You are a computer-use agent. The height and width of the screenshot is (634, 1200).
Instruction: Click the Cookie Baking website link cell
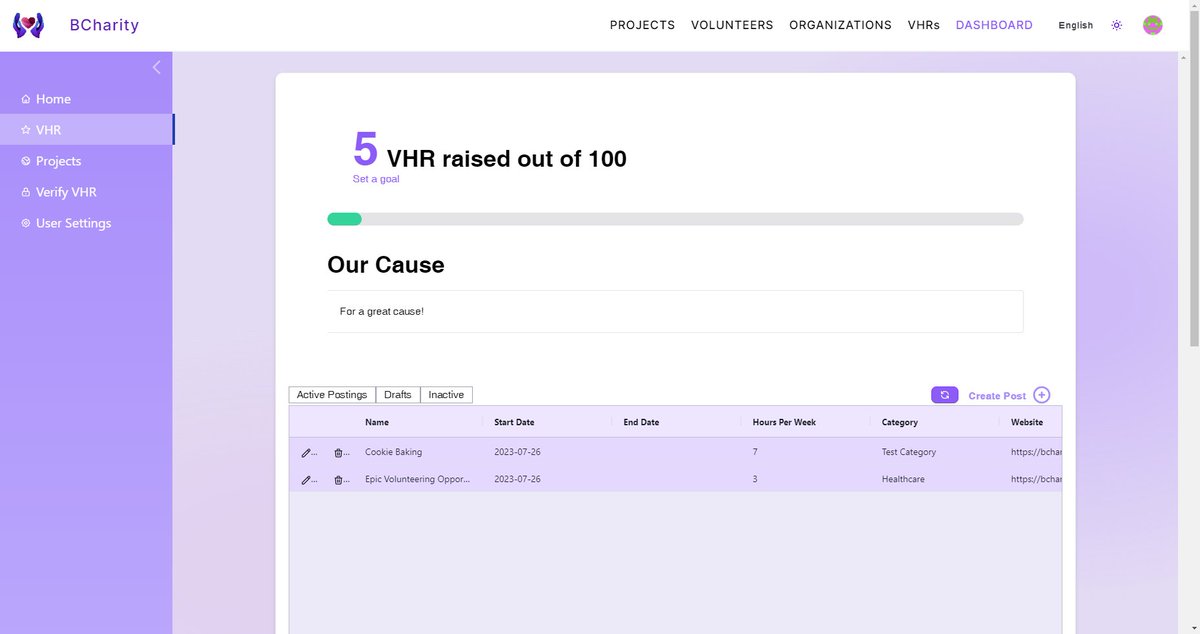(x=1036, y=452)
